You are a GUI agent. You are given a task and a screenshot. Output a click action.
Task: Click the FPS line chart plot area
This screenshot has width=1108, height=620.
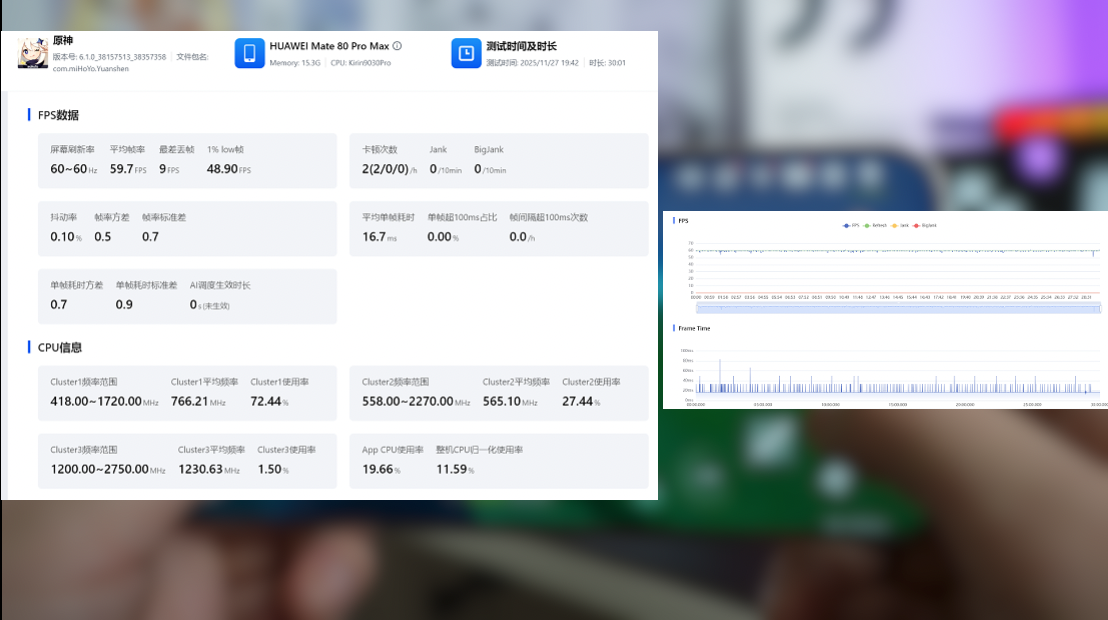click(897, 267)
